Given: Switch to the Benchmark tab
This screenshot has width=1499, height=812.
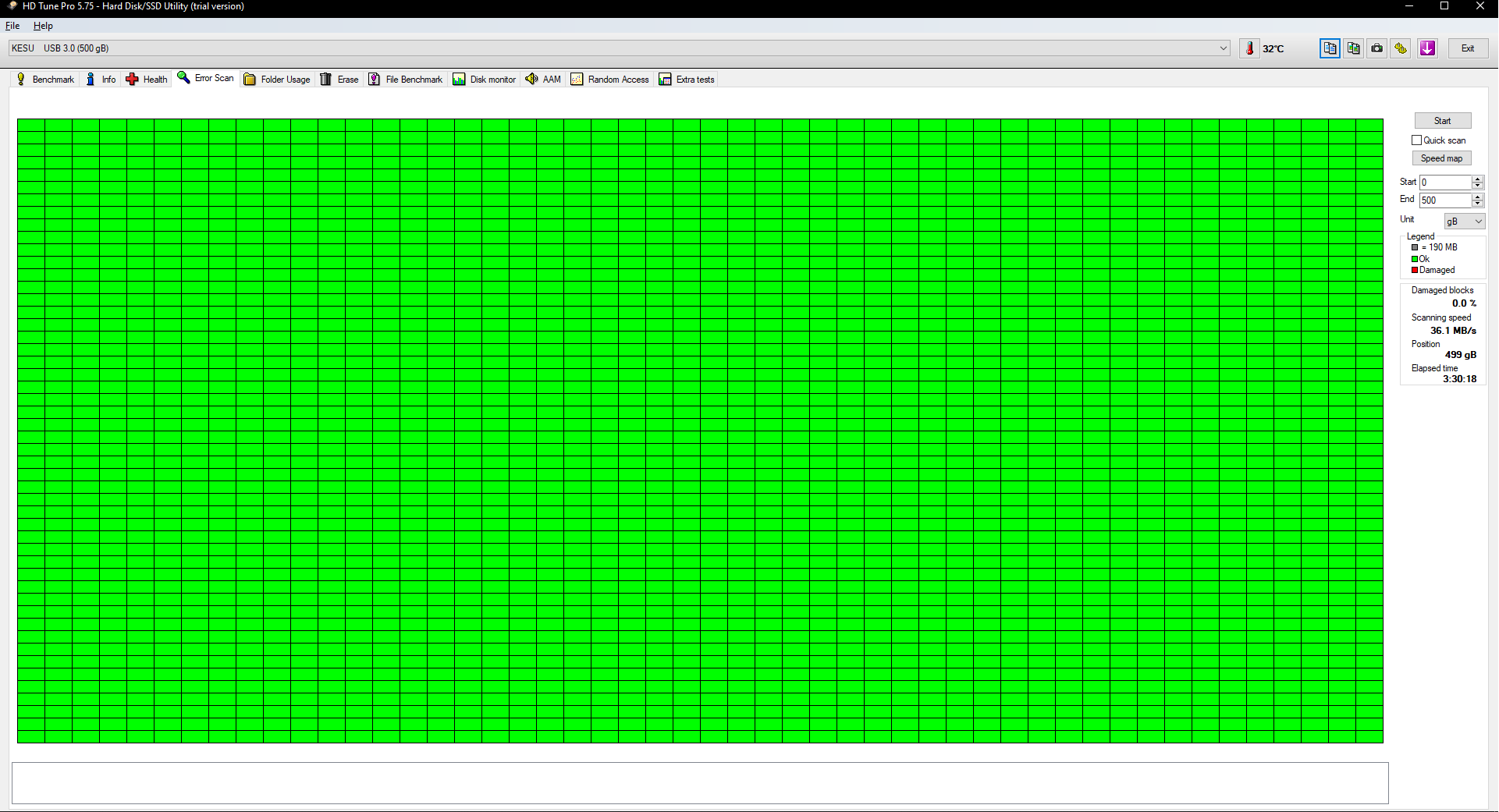Looking at the screenshot, I should [x=46, y=79].
